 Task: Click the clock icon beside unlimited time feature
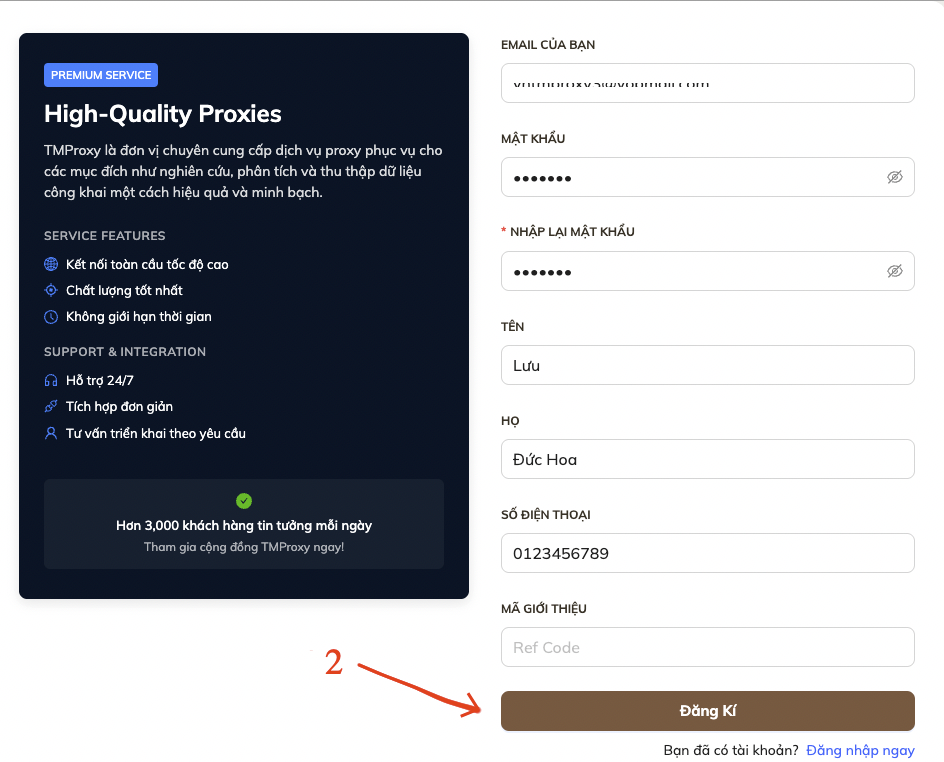pos(52,317)
